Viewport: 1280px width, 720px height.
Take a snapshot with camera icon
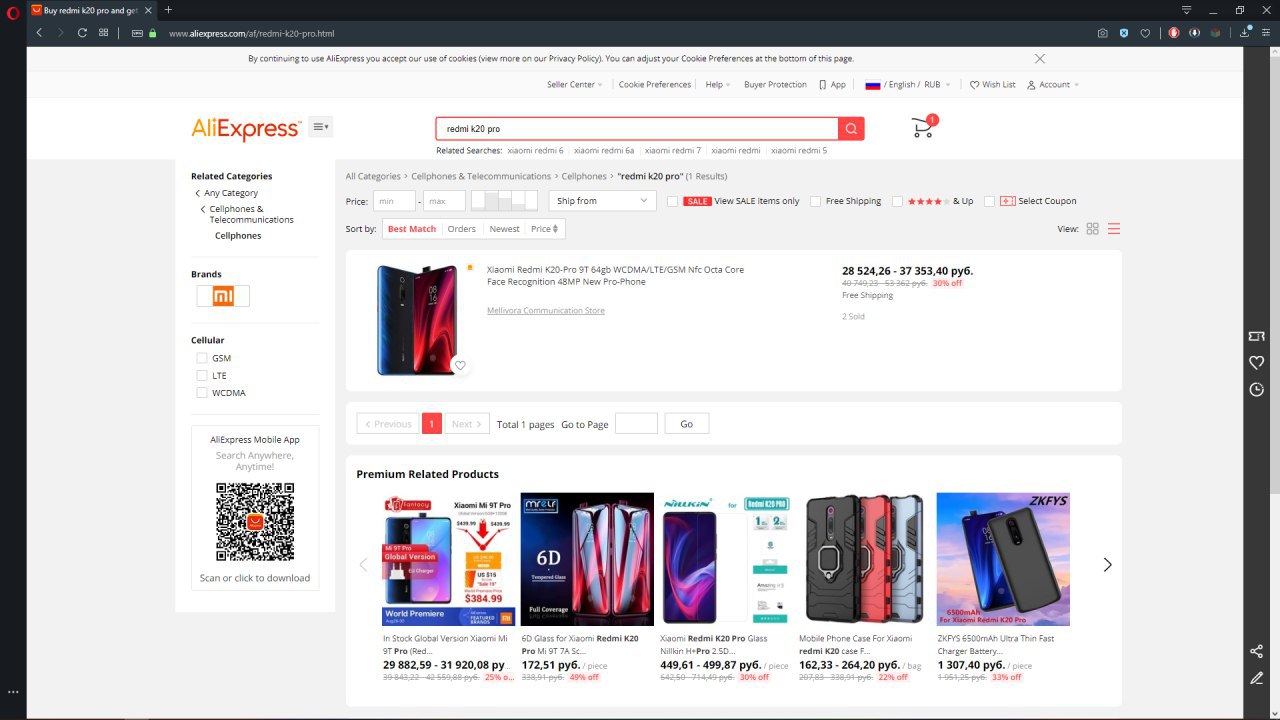(1102, 33)
